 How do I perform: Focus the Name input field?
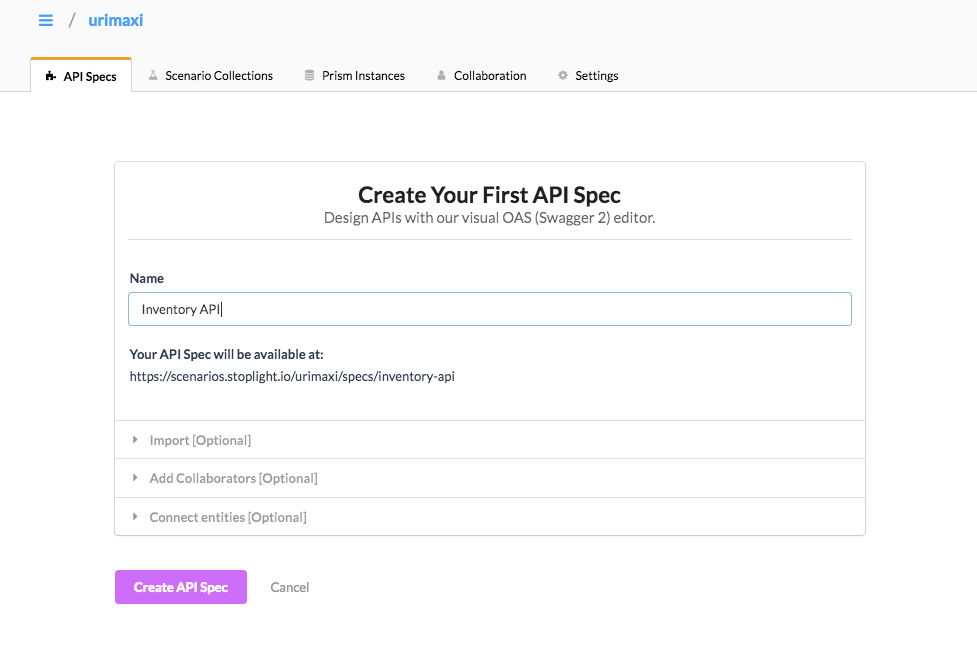coord(490,309)
